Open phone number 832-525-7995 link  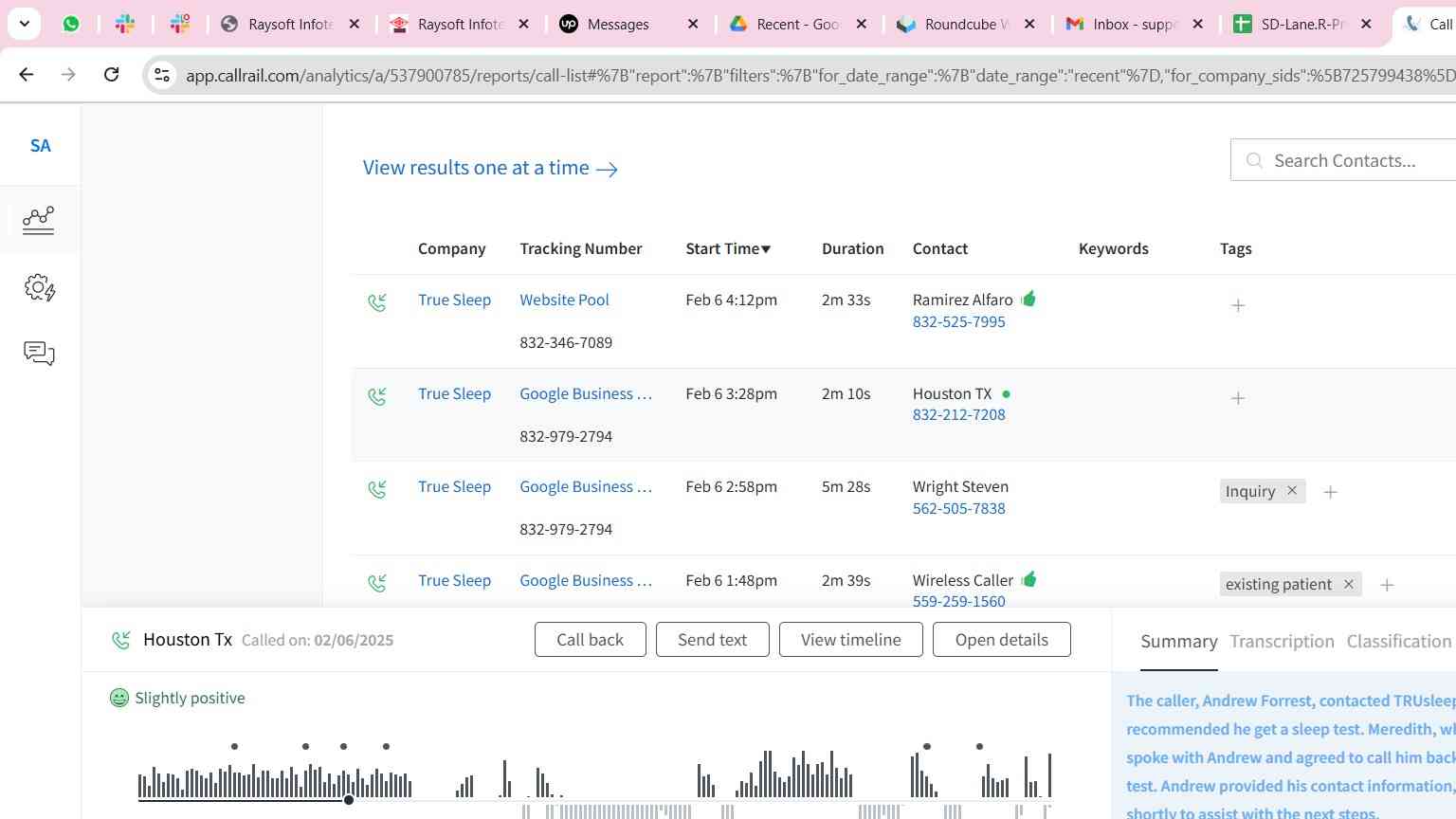[958, 321]
